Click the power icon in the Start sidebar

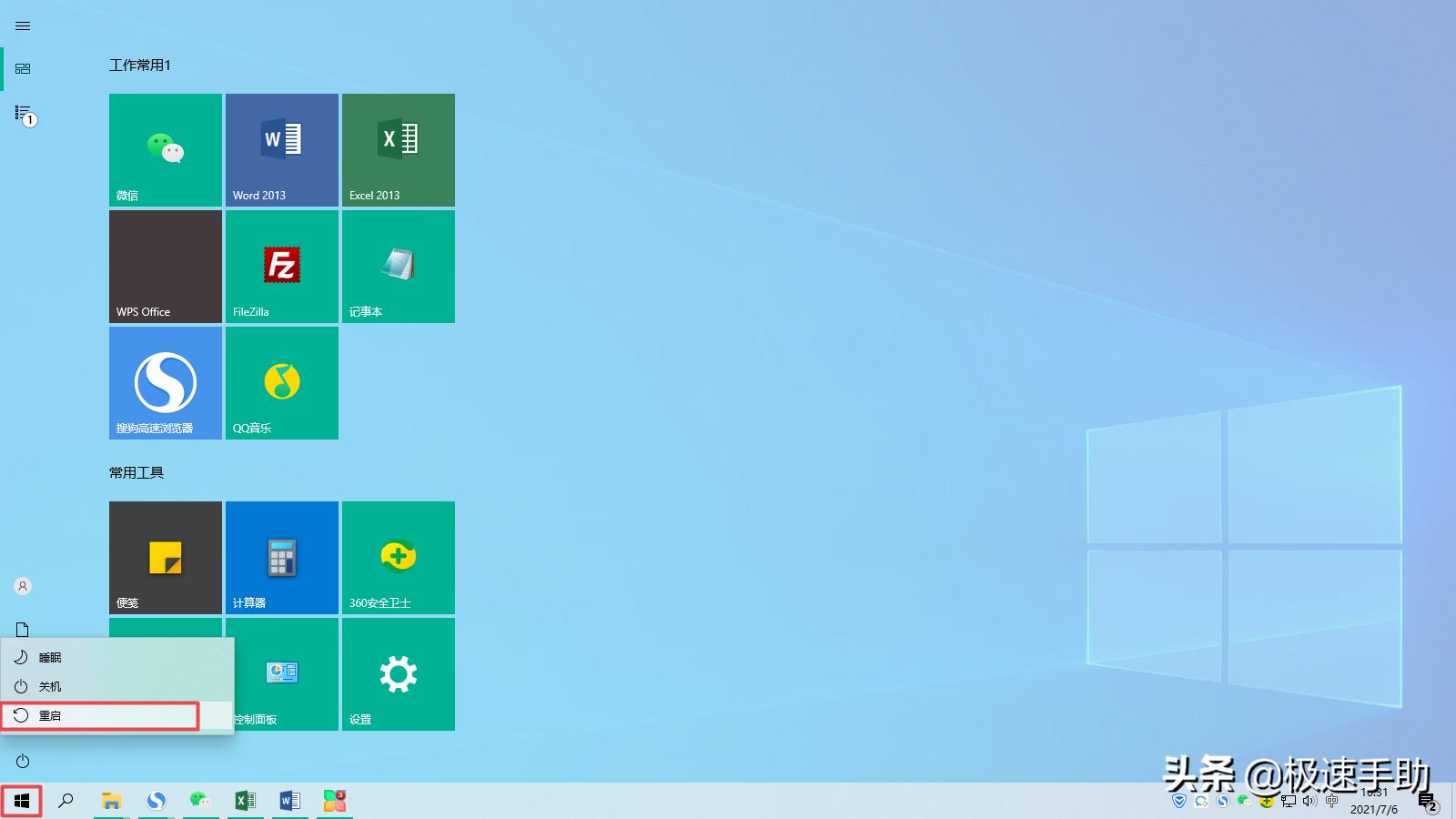coord(23,761)
